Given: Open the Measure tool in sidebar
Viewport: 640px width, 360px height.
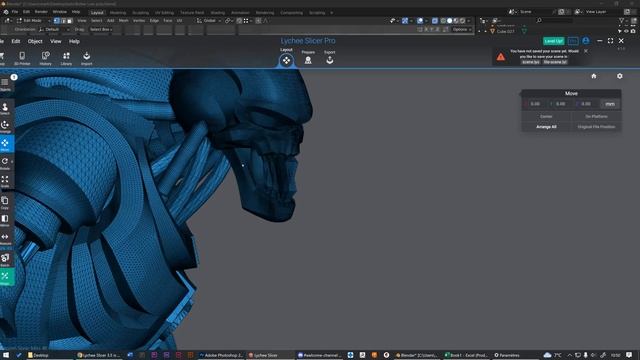Looking at the screenshot, I should (x=5, y=238).
